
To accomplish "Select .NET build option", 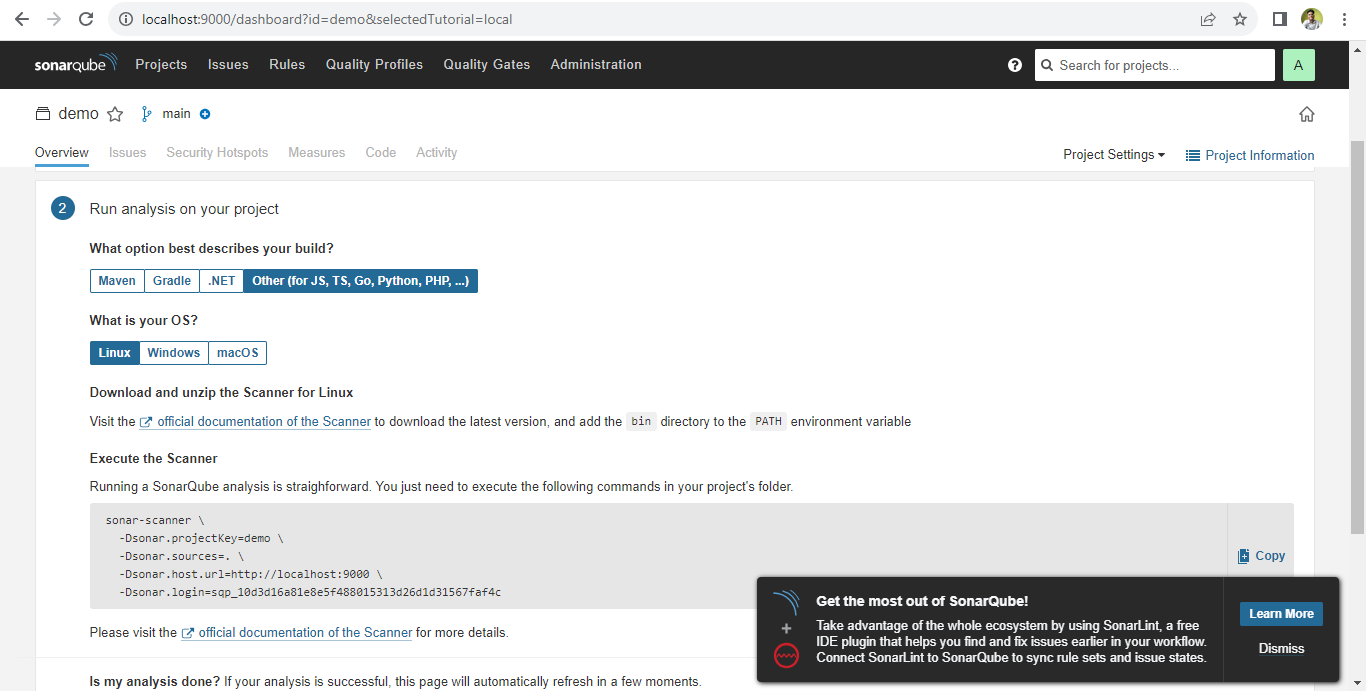I will pos(222,281).
